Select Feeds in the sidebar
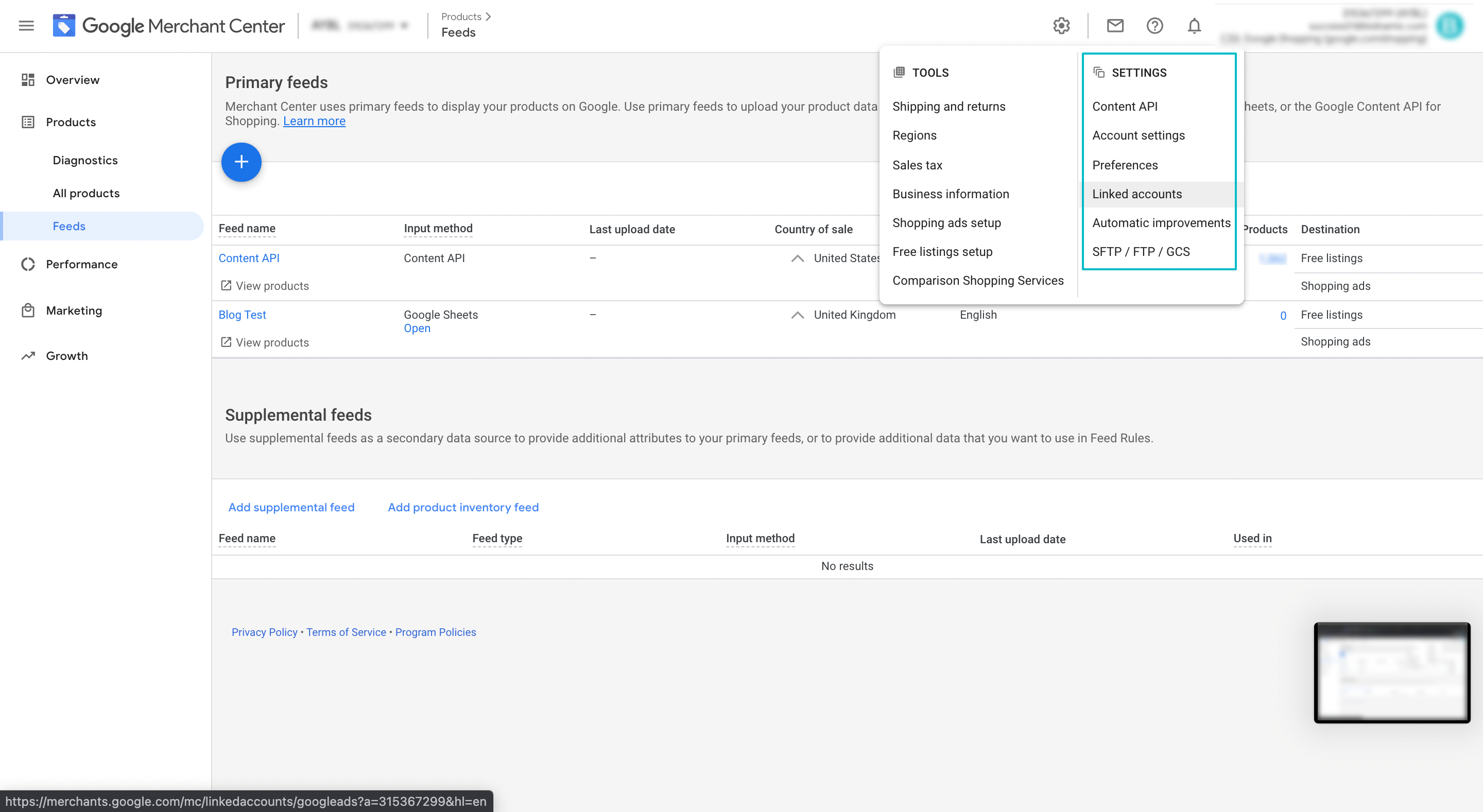The width and height of the screenshot is (1483, 812). [102, 226]
